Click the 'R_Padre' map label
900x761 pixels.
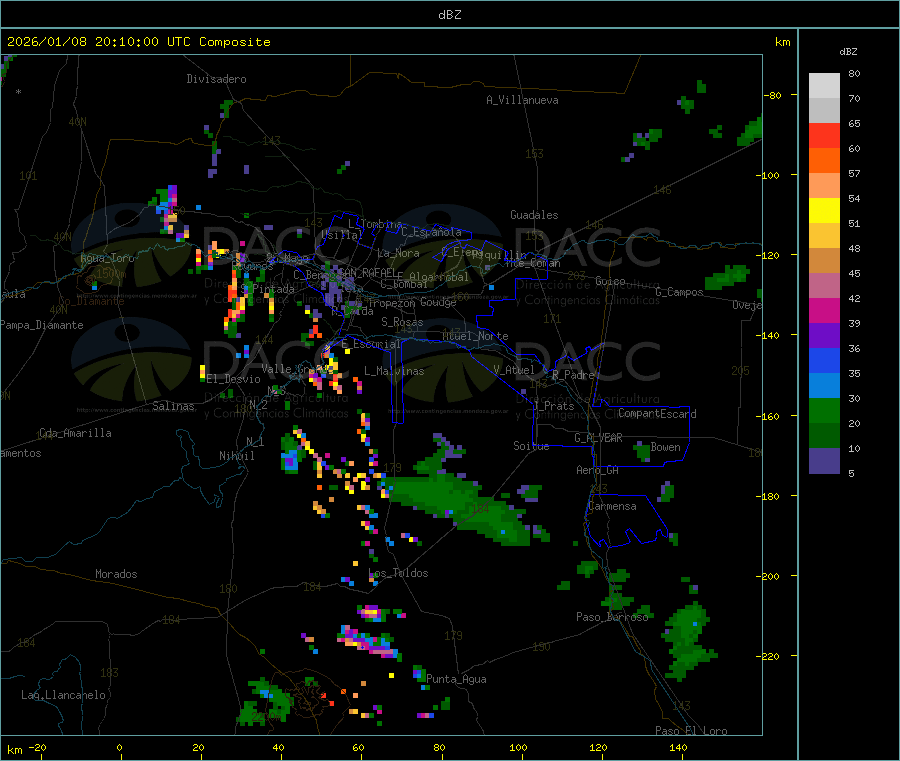point(573,375)
